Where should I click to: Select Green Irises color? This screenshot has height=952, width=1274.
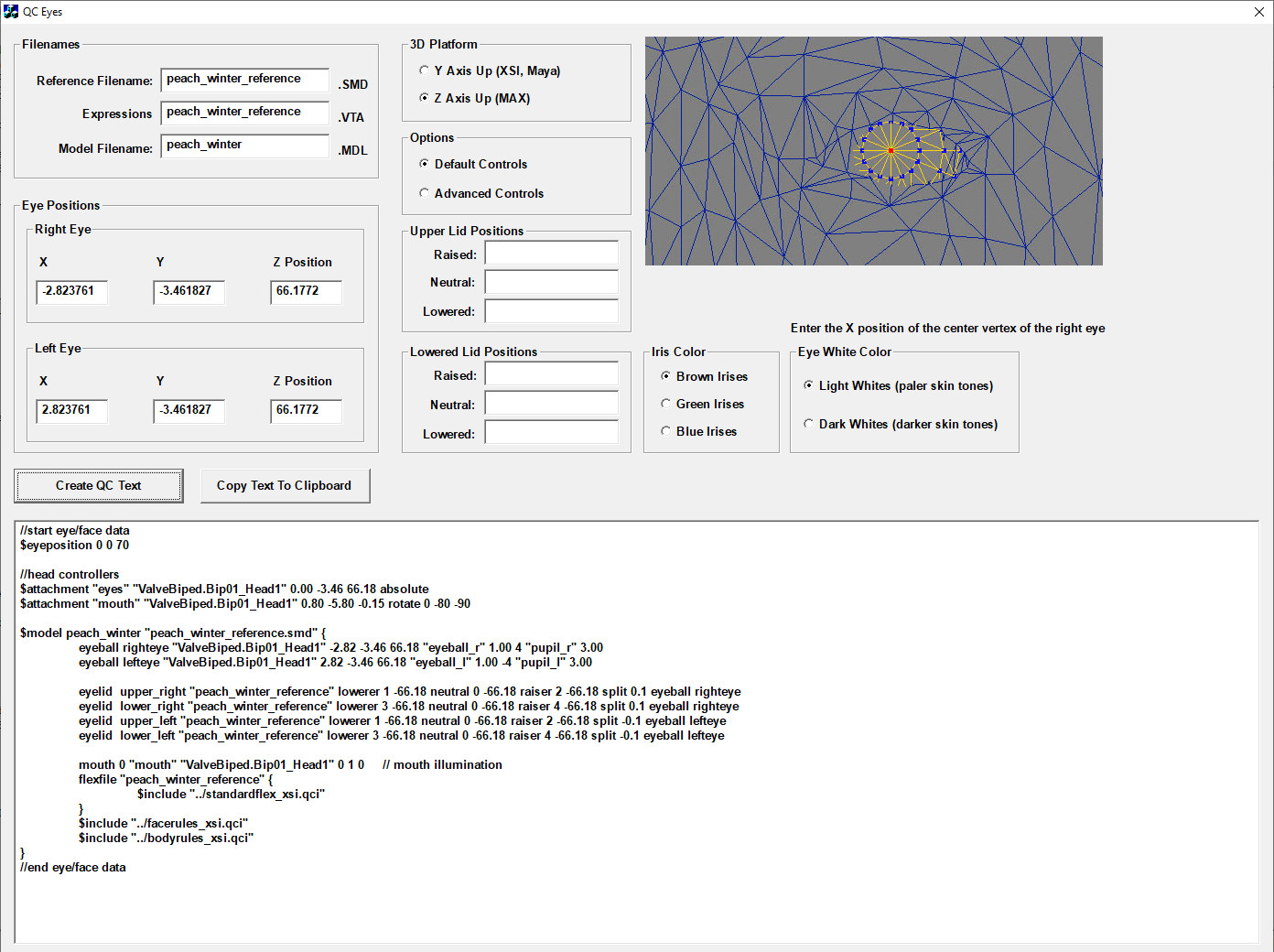point(666,404)
